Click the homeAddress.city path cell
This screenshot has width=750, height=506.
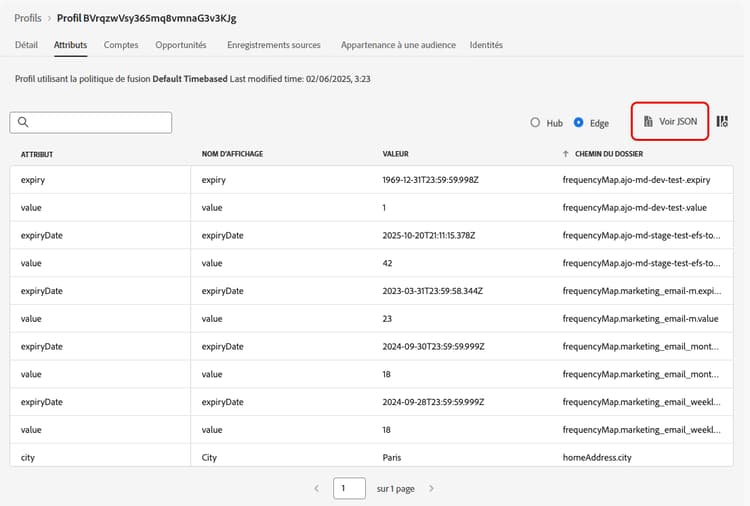pos(599,458)
